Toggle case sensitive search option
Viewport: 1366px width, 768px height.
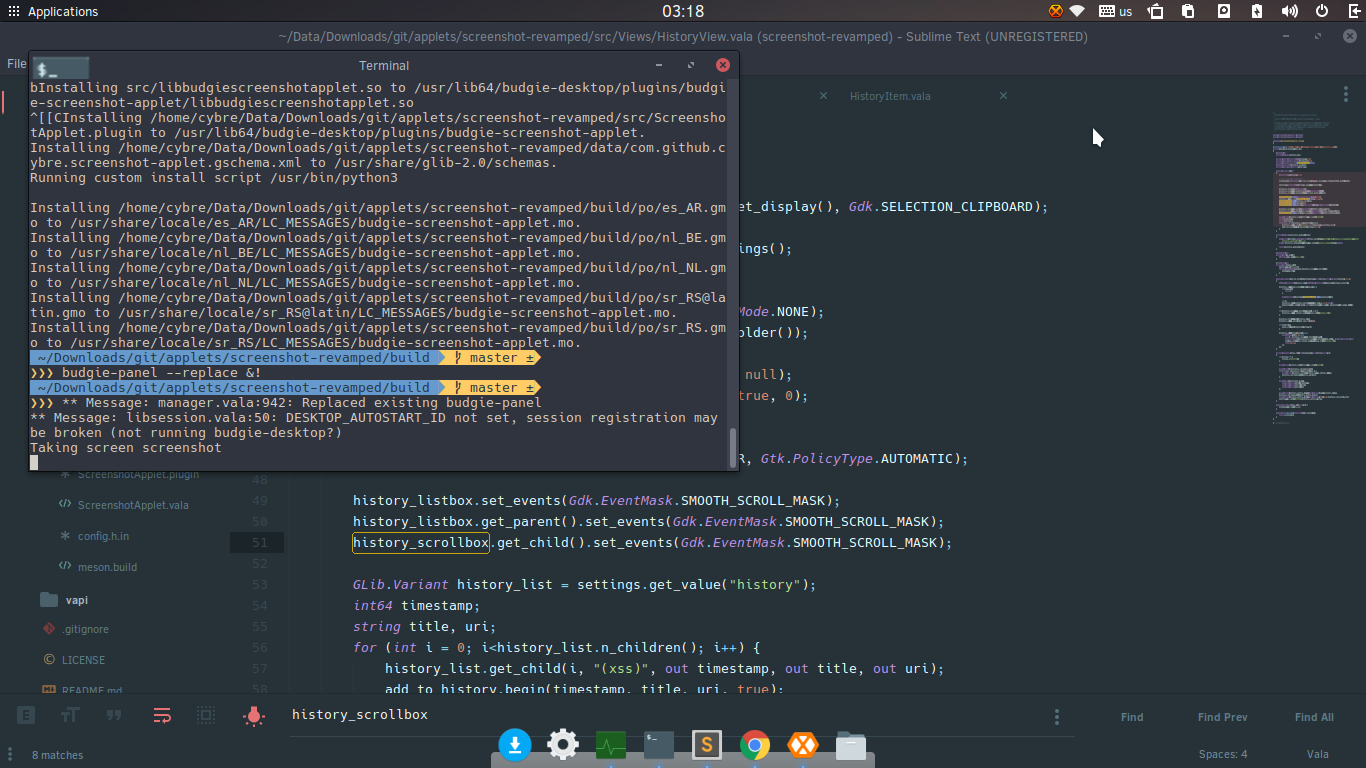[70, 715]
